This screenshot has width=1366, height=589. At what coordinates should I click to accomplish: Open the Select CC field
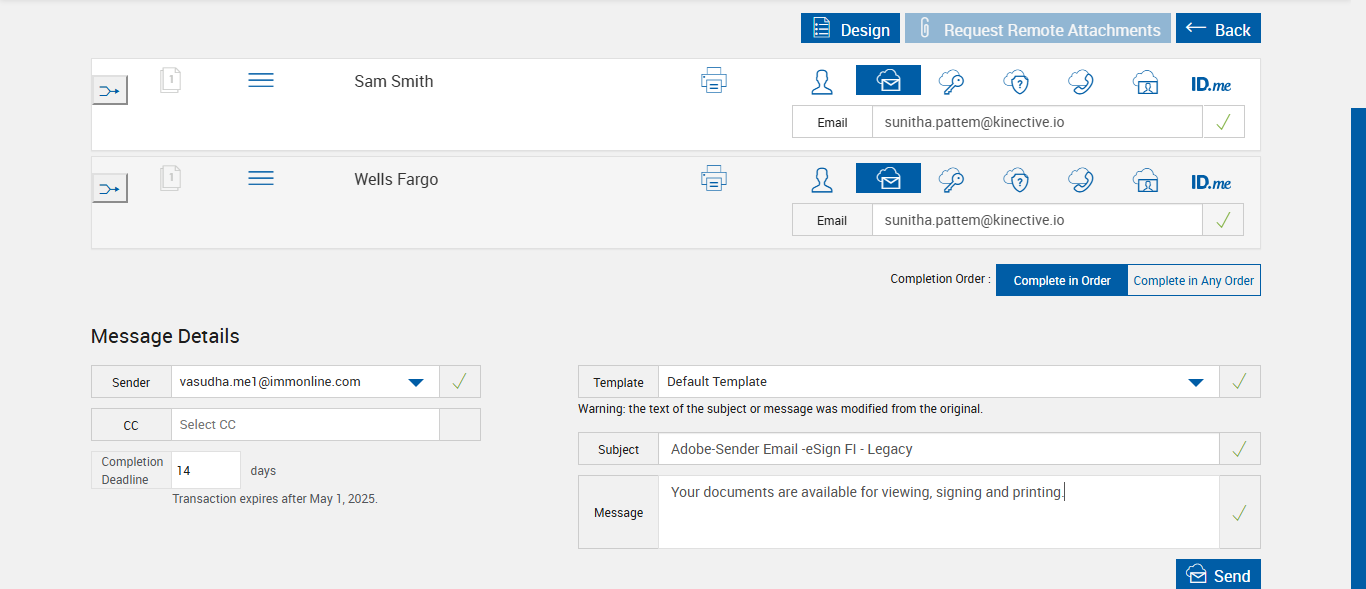(305, 425)
